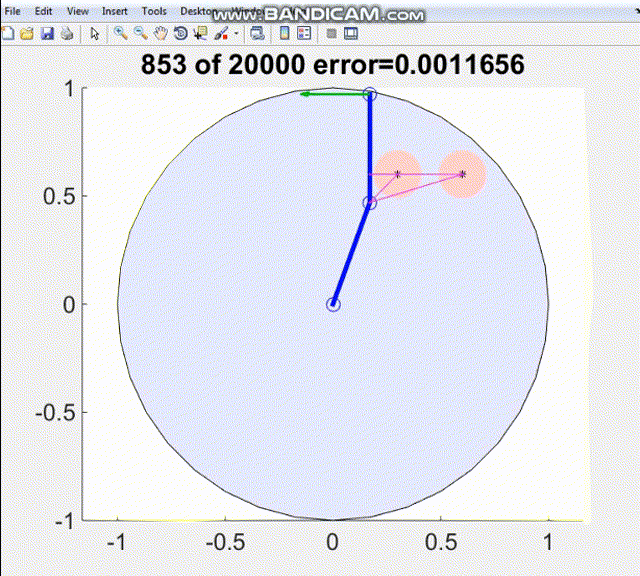Click the Show Plot Tools icon
This screenshot has height=576, width=640.
click(351, 33)
